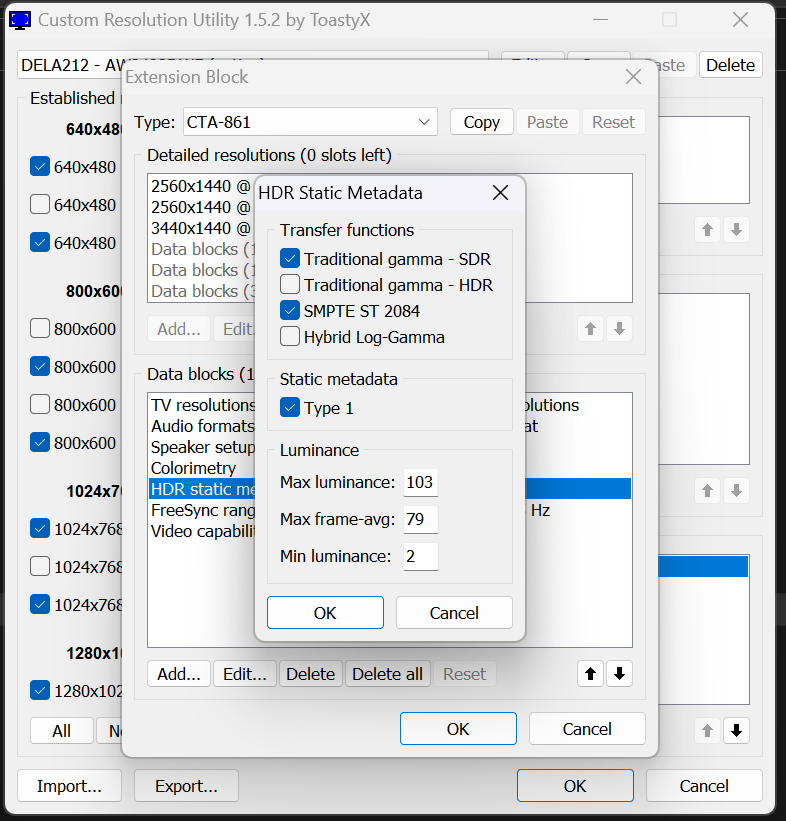This screenshot has height=821, width=786.
Task: Click the up arrow beside detailed resolutions list
Action: coord(591,328)
